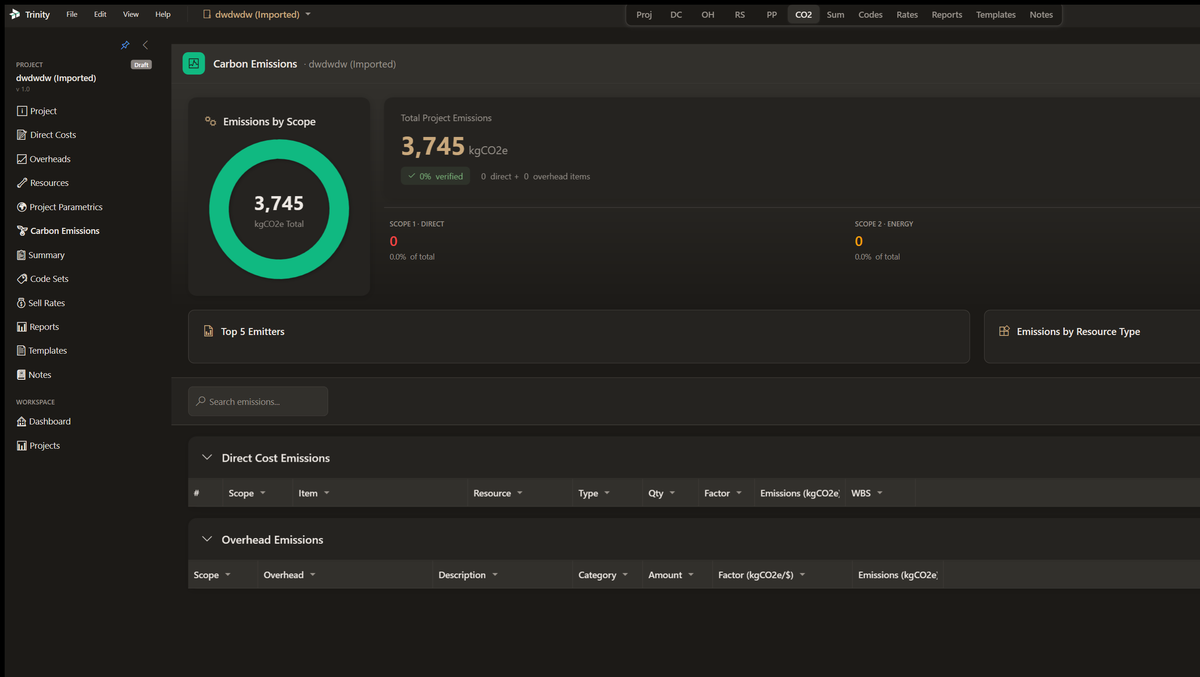Click the Top 5 Emitters chart icon

coord(208,331)
